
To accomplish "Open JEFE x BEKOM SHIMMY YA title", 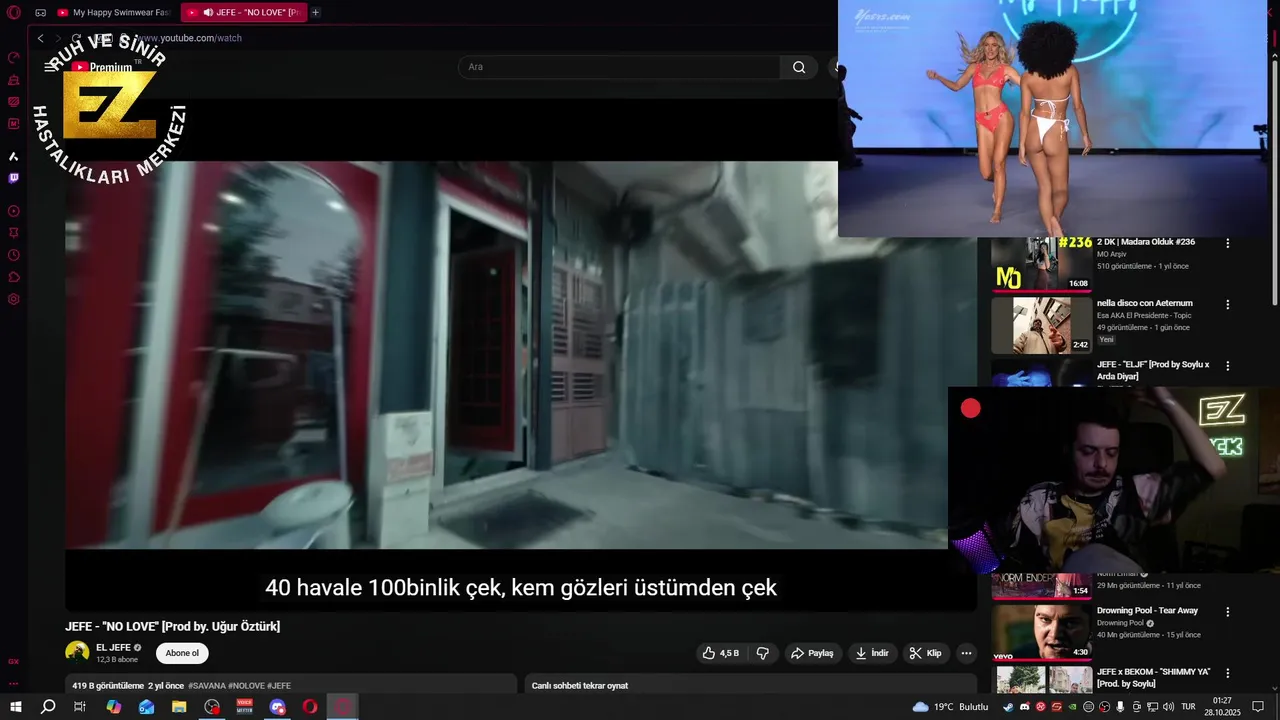I will click(1153, 677).
